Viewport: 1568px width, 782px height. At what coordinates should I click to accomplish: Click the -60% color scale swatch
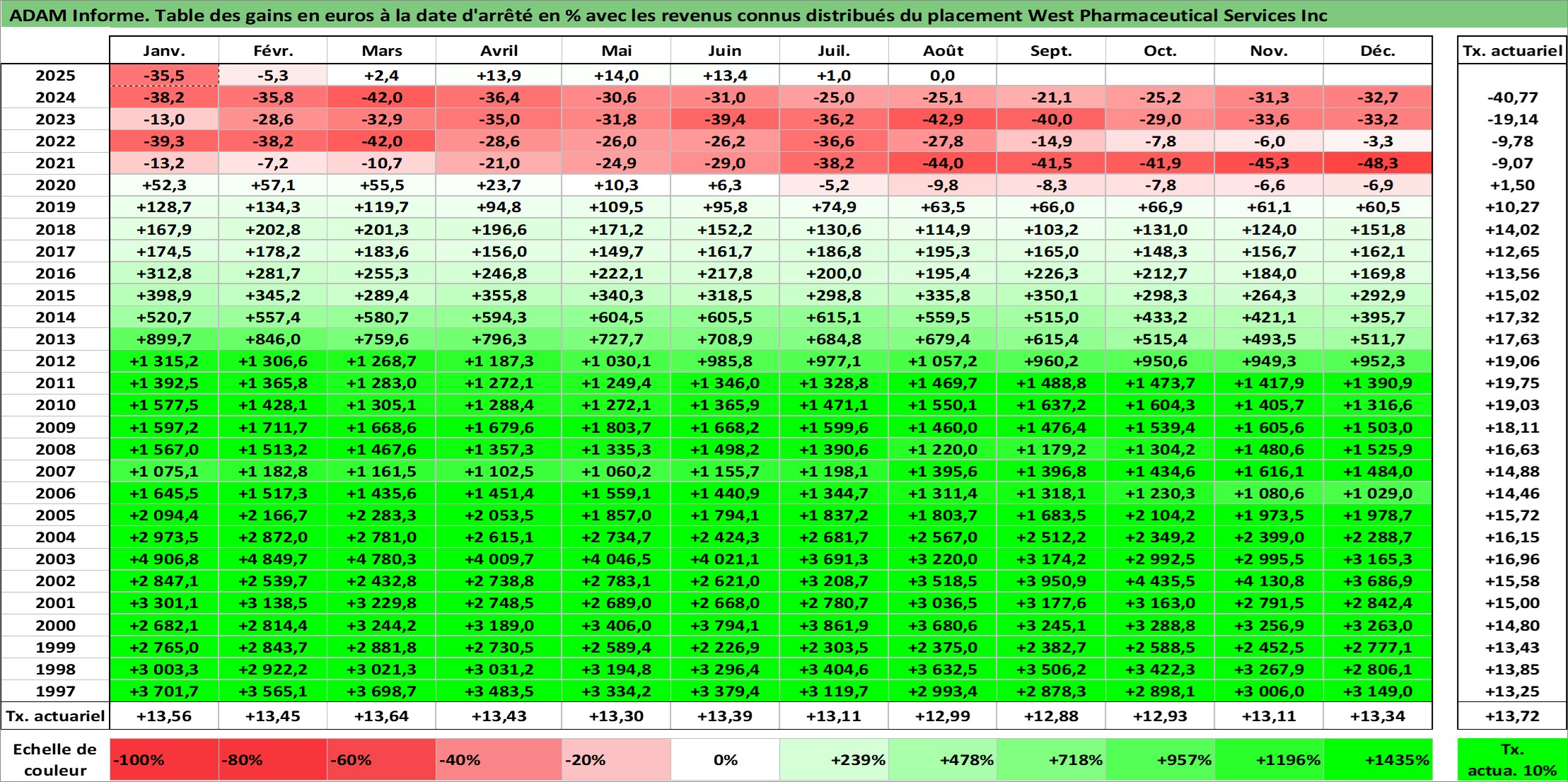click(x=381, y=759)
